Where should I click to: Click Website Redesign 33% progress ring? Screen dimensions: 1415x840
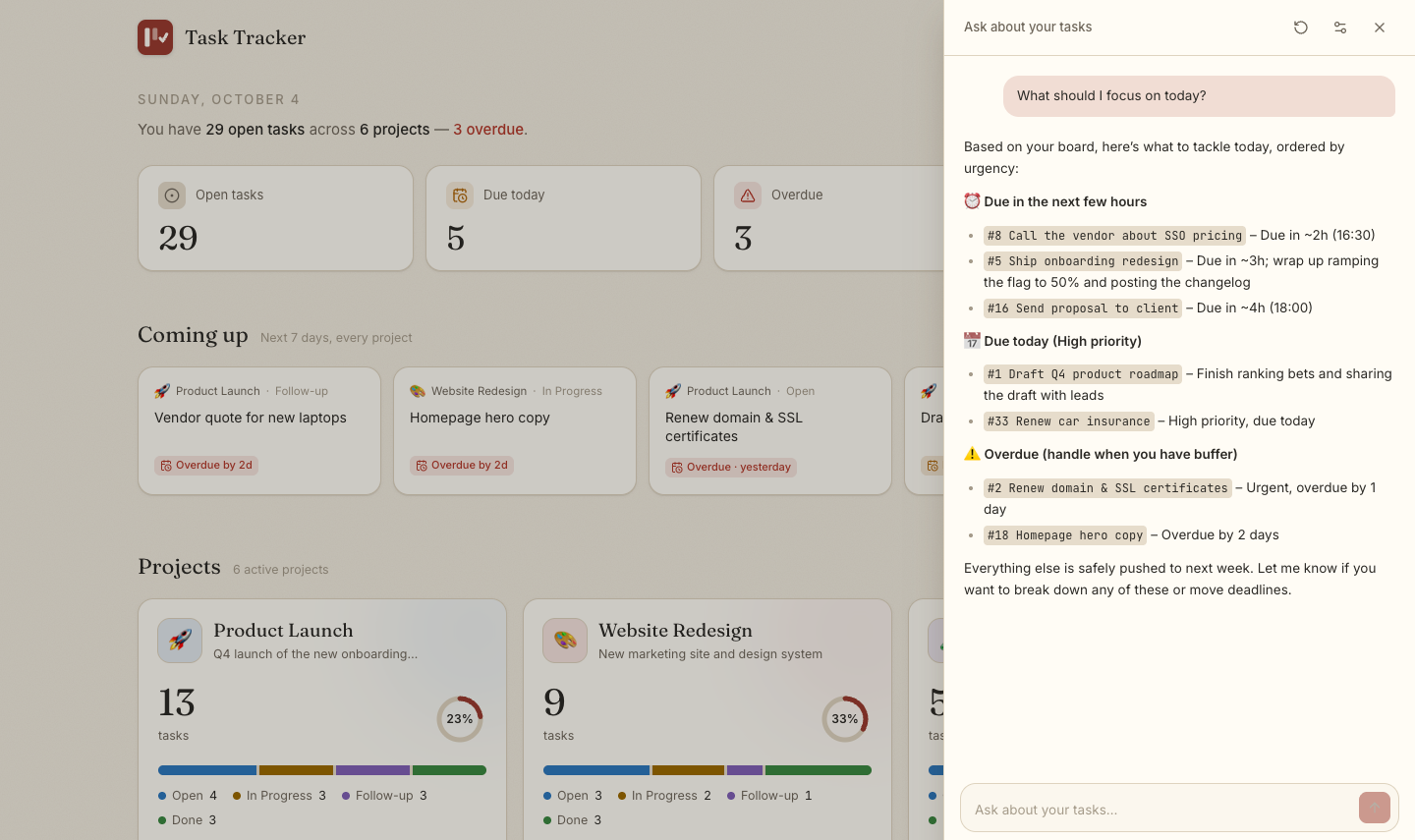pos(845,719)
